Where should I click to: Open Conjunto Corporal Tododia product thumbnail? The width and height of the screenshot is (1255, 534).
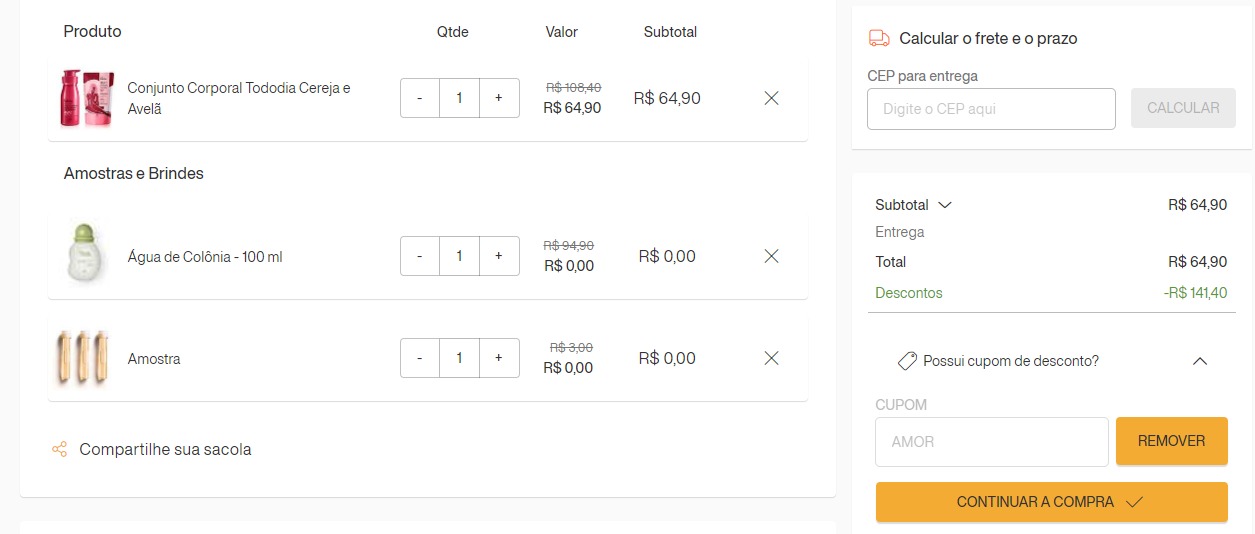[x=86, y=98]
